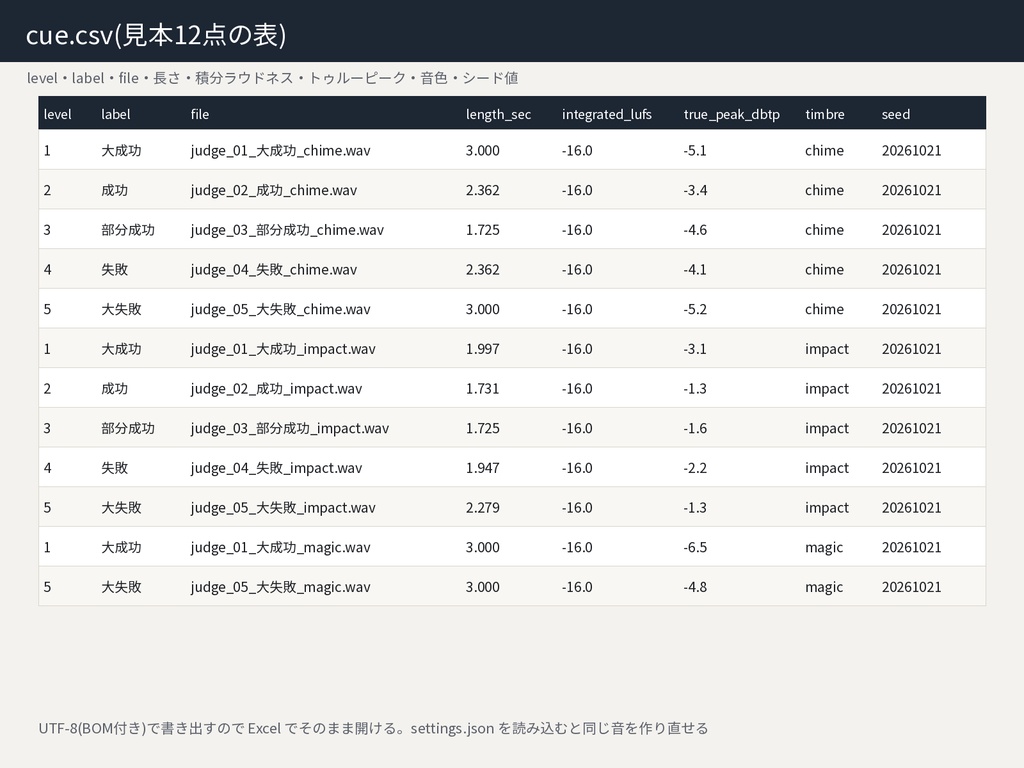Click true peak value -6.5
The width and height of the screenshot is (1024, 768).
click(x=695, y=548)
